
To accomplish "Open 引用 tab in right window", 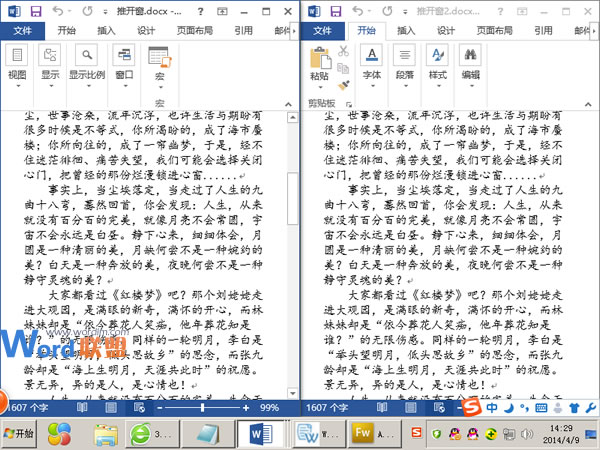I will [543, 30].
